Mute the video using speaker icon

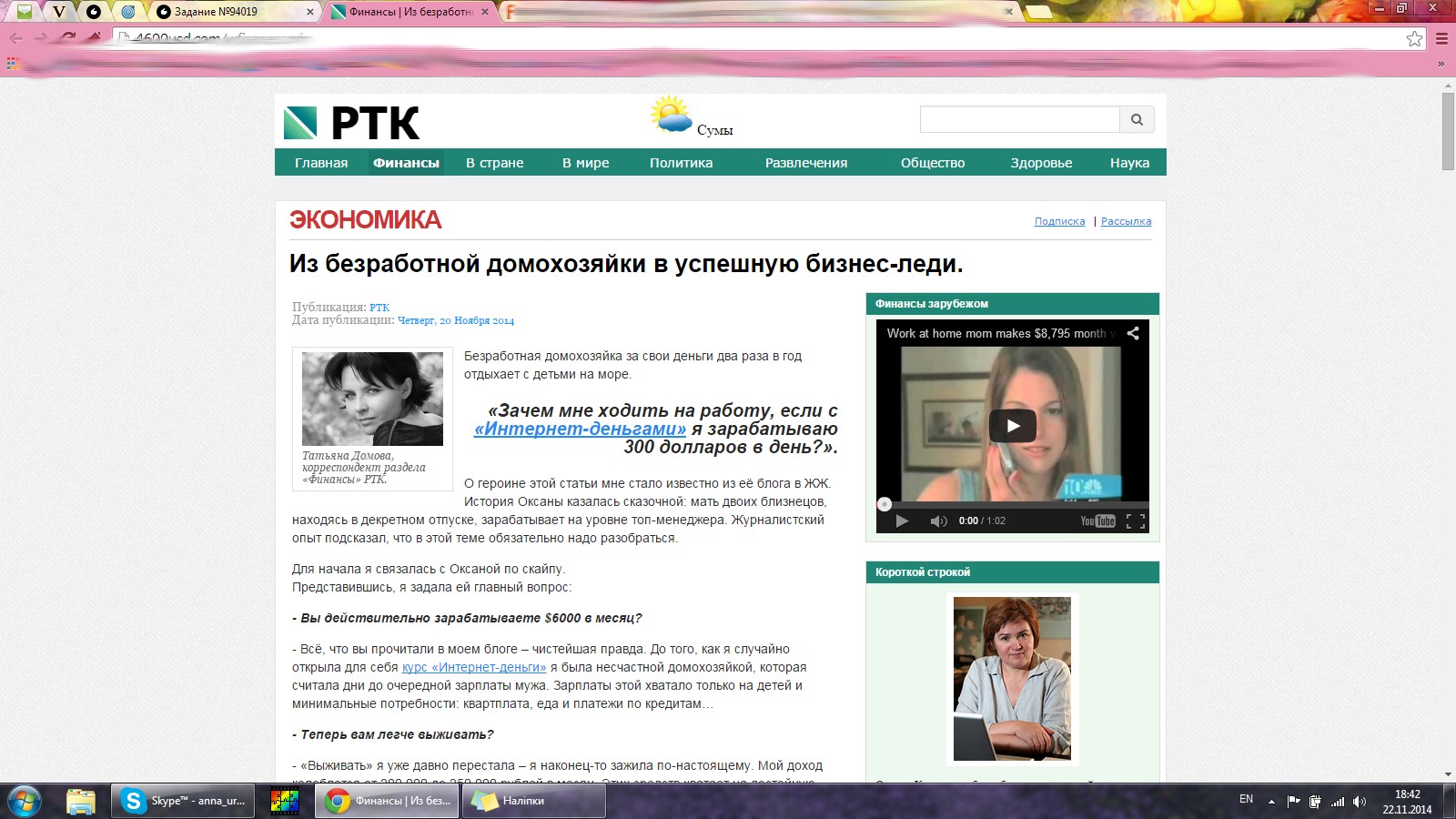(x=938, y=521)
